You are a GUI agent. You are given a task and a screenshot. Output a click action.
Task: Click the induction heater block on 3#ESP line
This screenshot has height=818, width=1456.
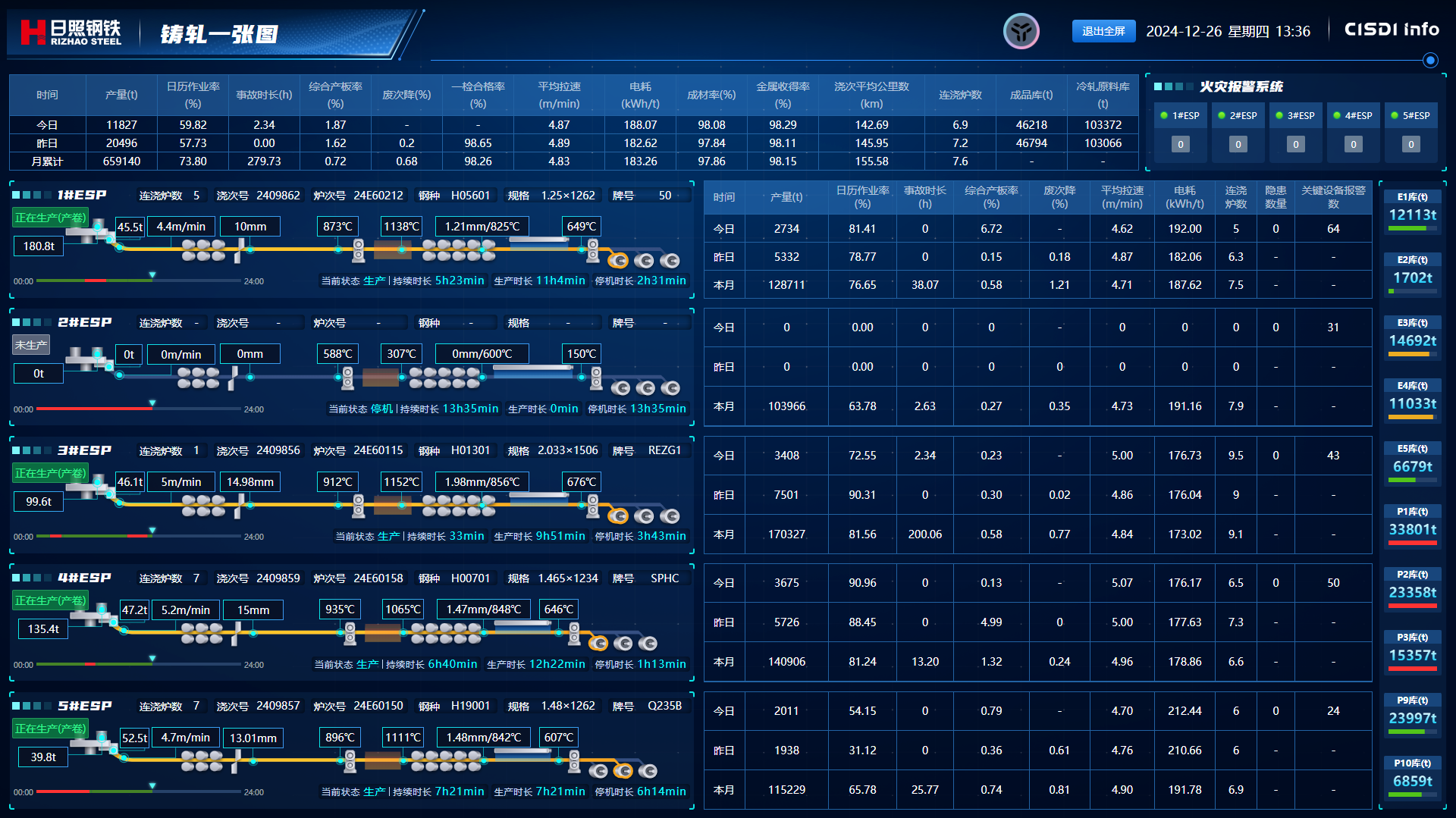(x=393, y=504)
